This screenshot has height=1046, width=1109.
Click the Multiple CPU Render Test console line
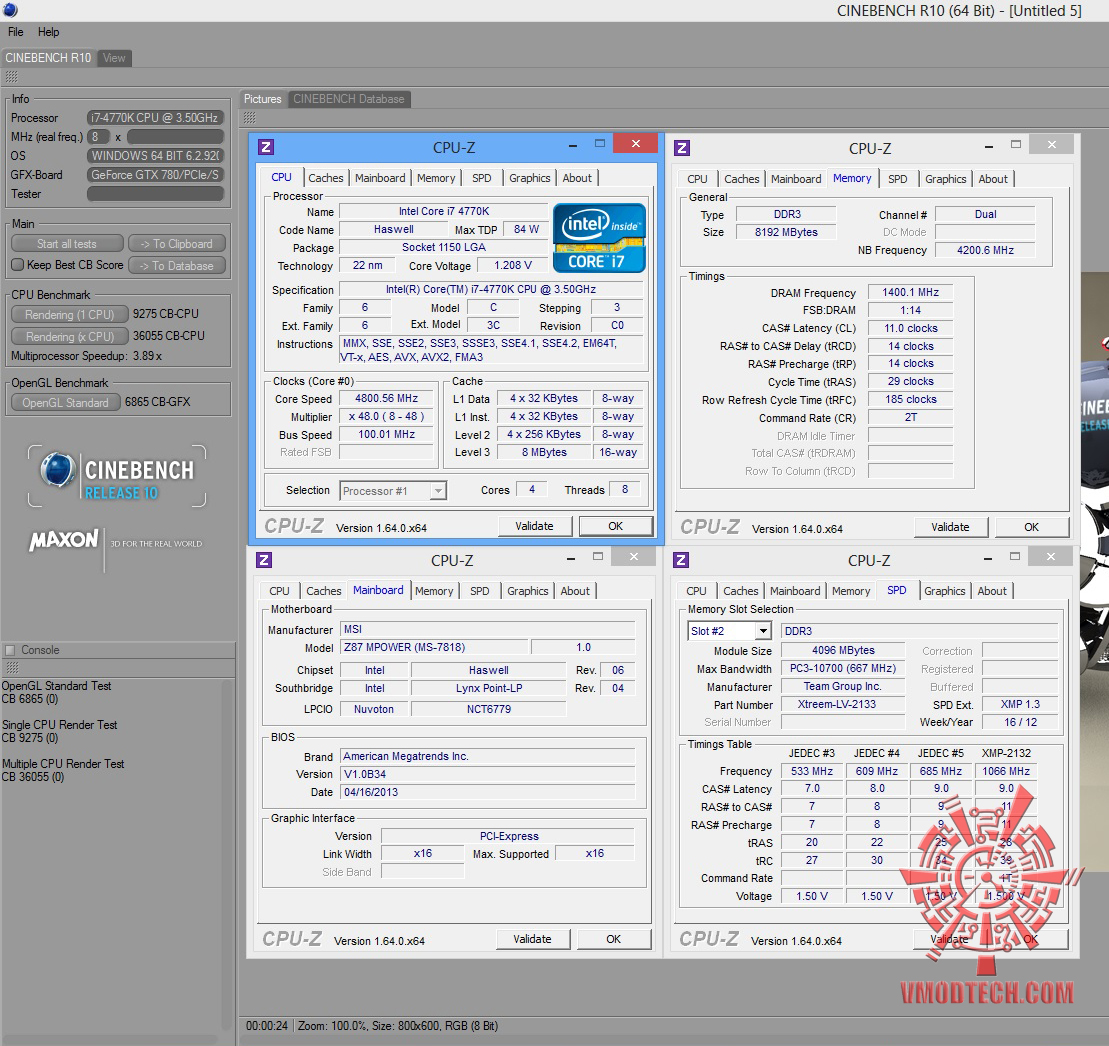click(63, 764)
